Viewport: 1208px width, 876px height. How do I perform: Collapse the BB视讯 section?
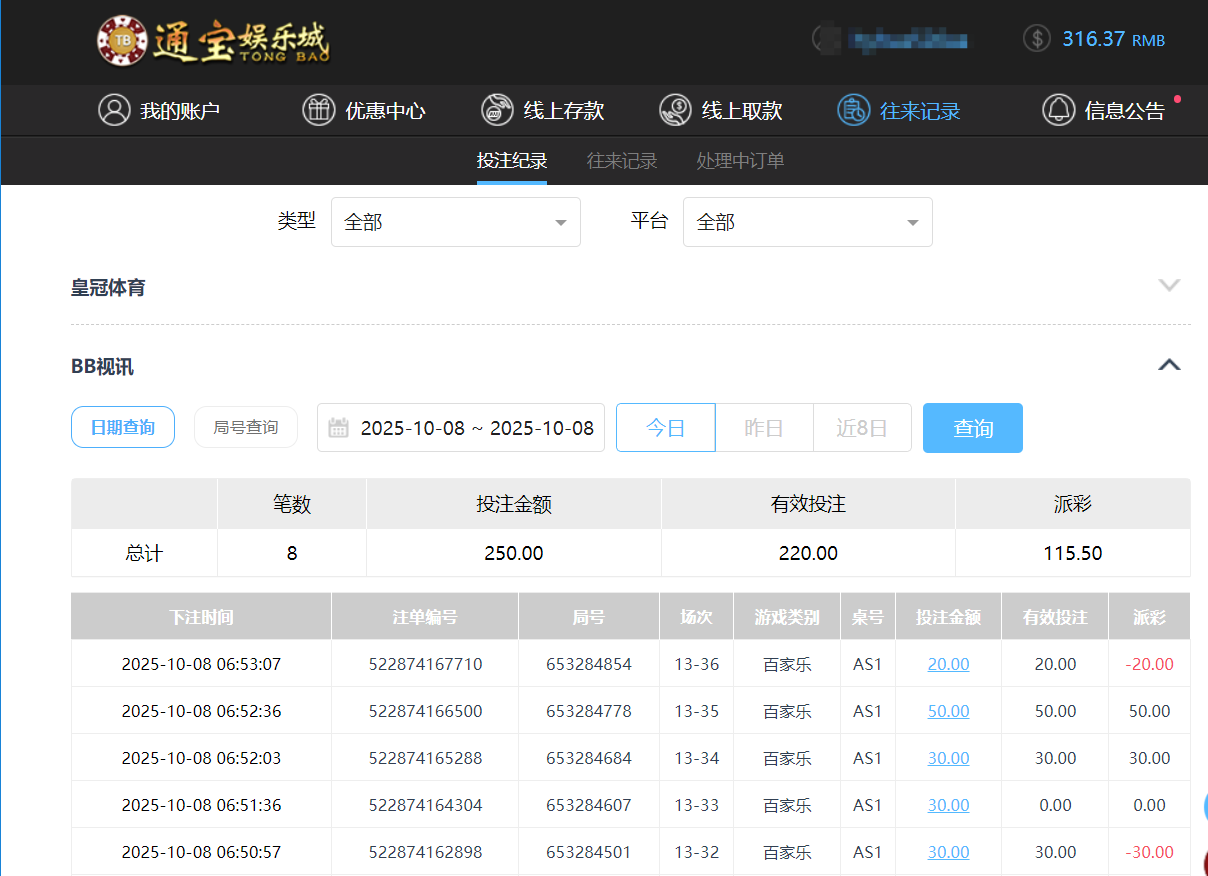[1169, 364]
